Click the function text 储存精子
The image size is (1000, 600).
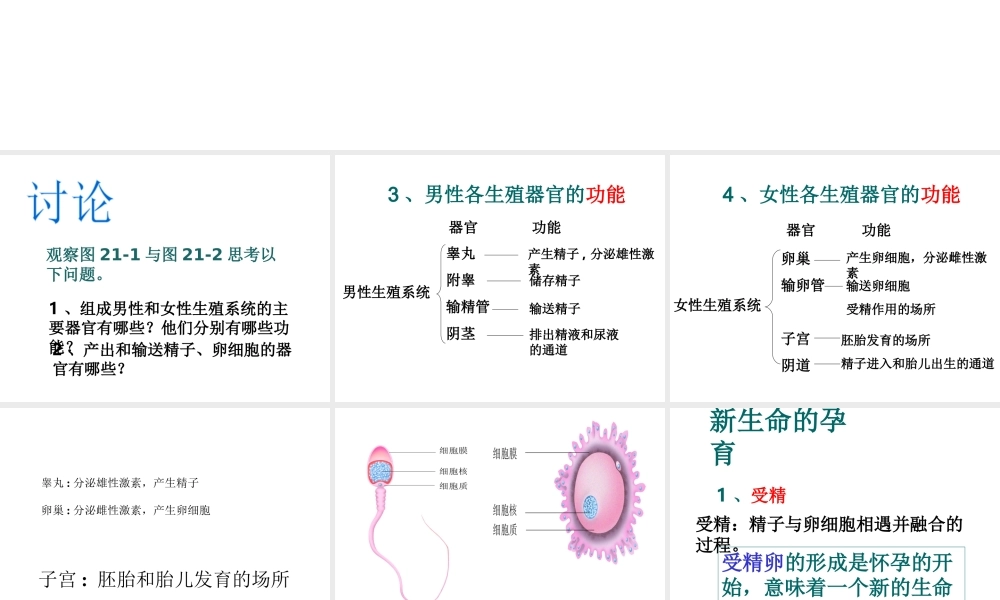(555, 281)
